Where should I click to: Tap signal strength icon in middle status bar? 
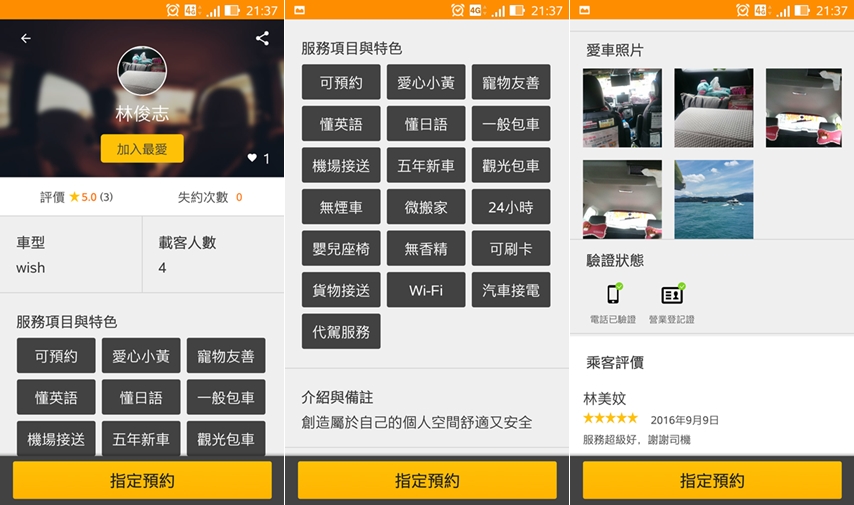click(498, 10)
